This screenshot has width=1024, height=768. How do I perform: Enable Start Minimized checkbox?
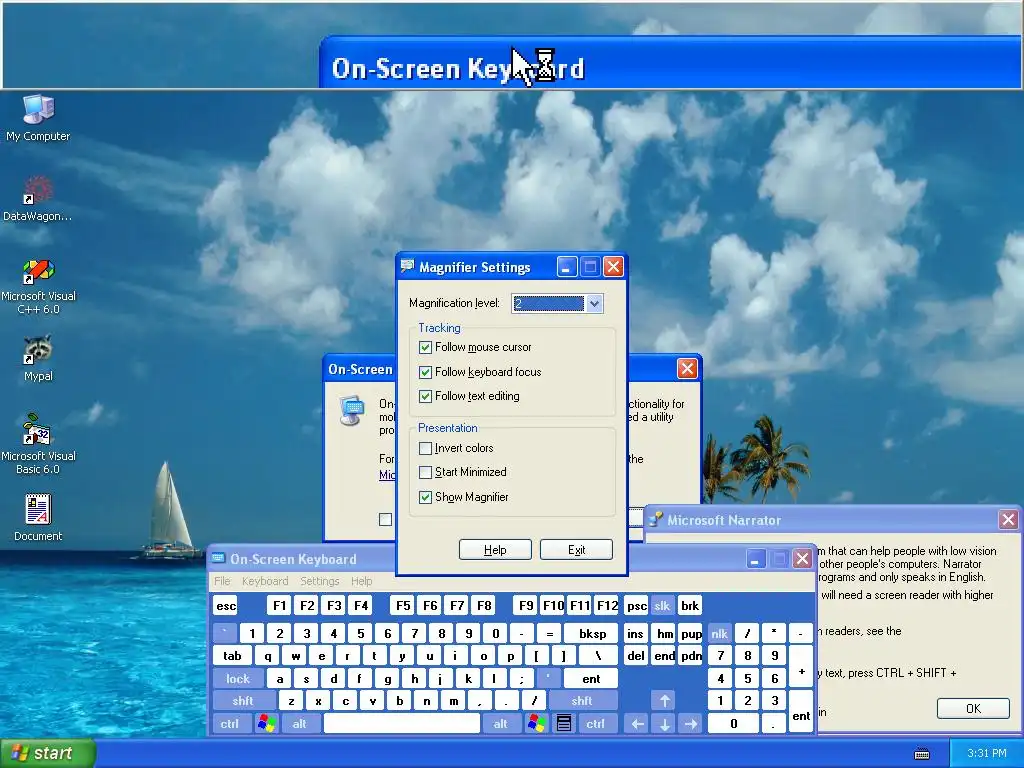tap(425, 472)
